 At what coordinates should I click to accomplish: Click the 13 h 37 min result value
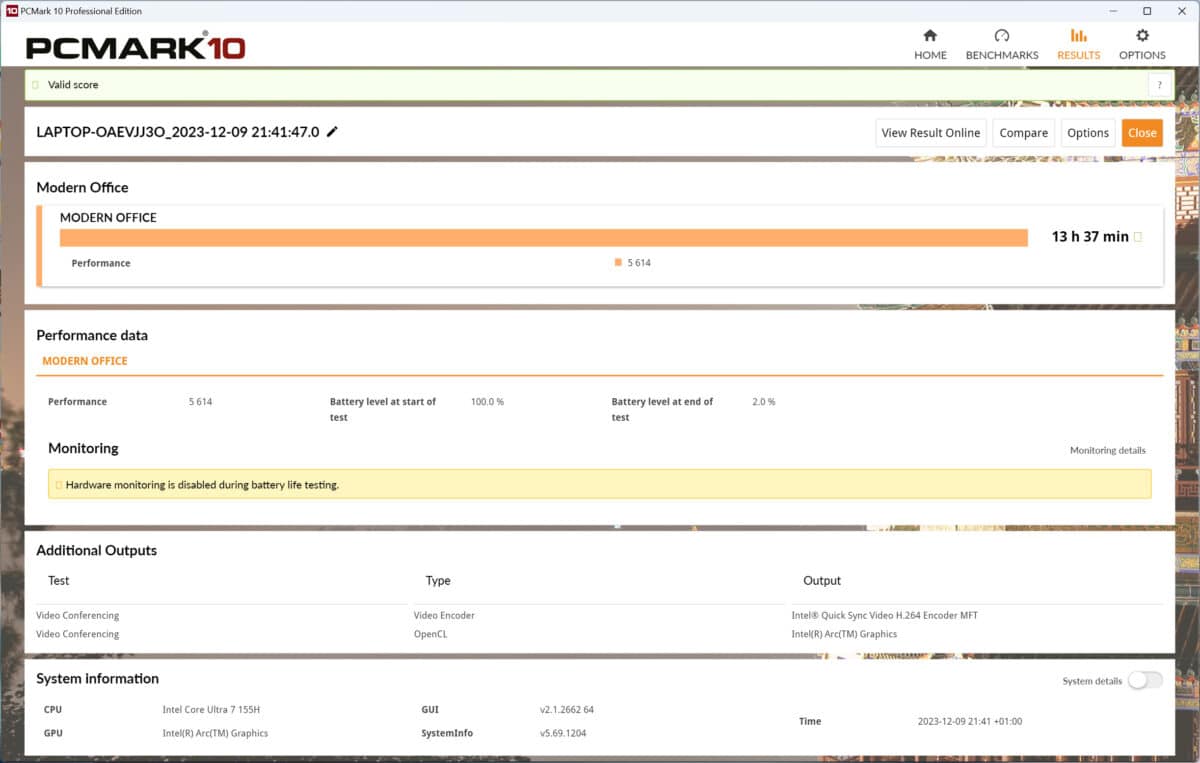click(1090, 237)
